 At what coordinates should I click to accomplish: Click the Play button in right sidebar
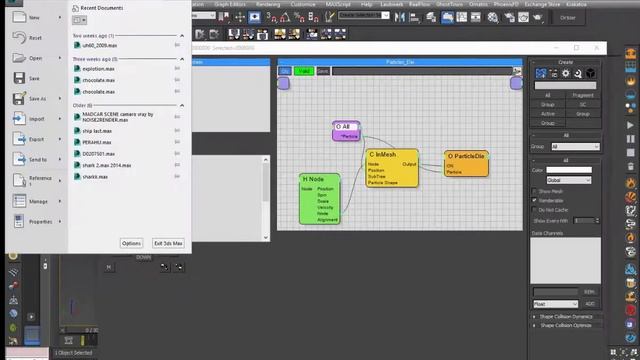631,125
